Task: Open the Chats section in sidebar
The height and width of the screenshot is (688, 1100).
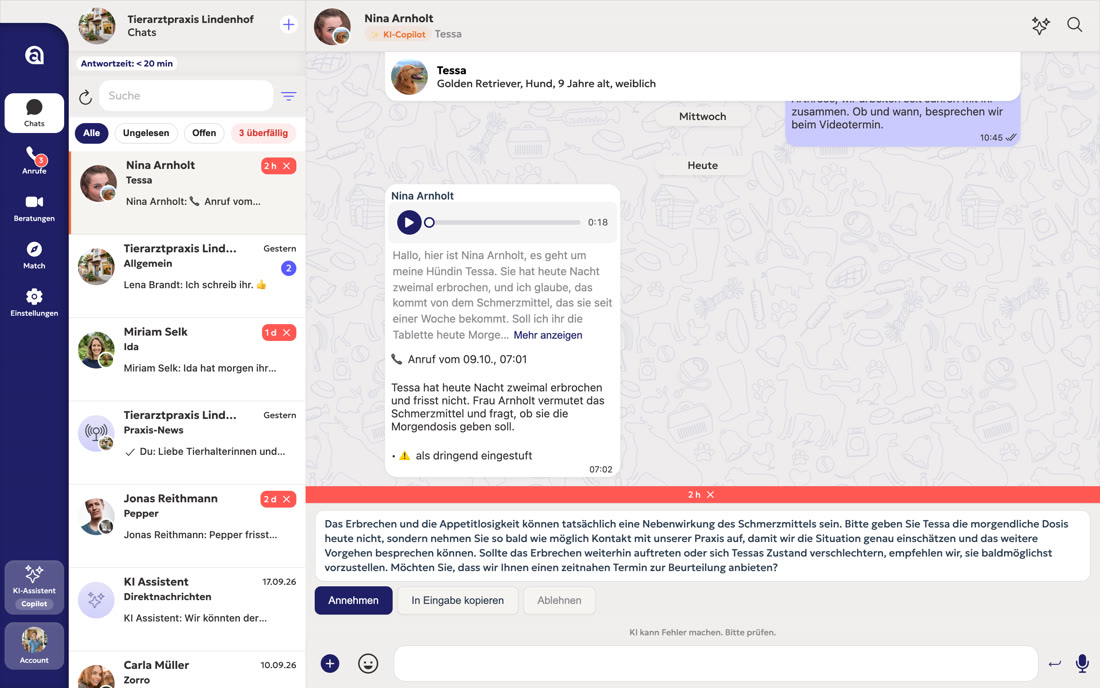Action: pyautogui.click(x=34, y=112)
